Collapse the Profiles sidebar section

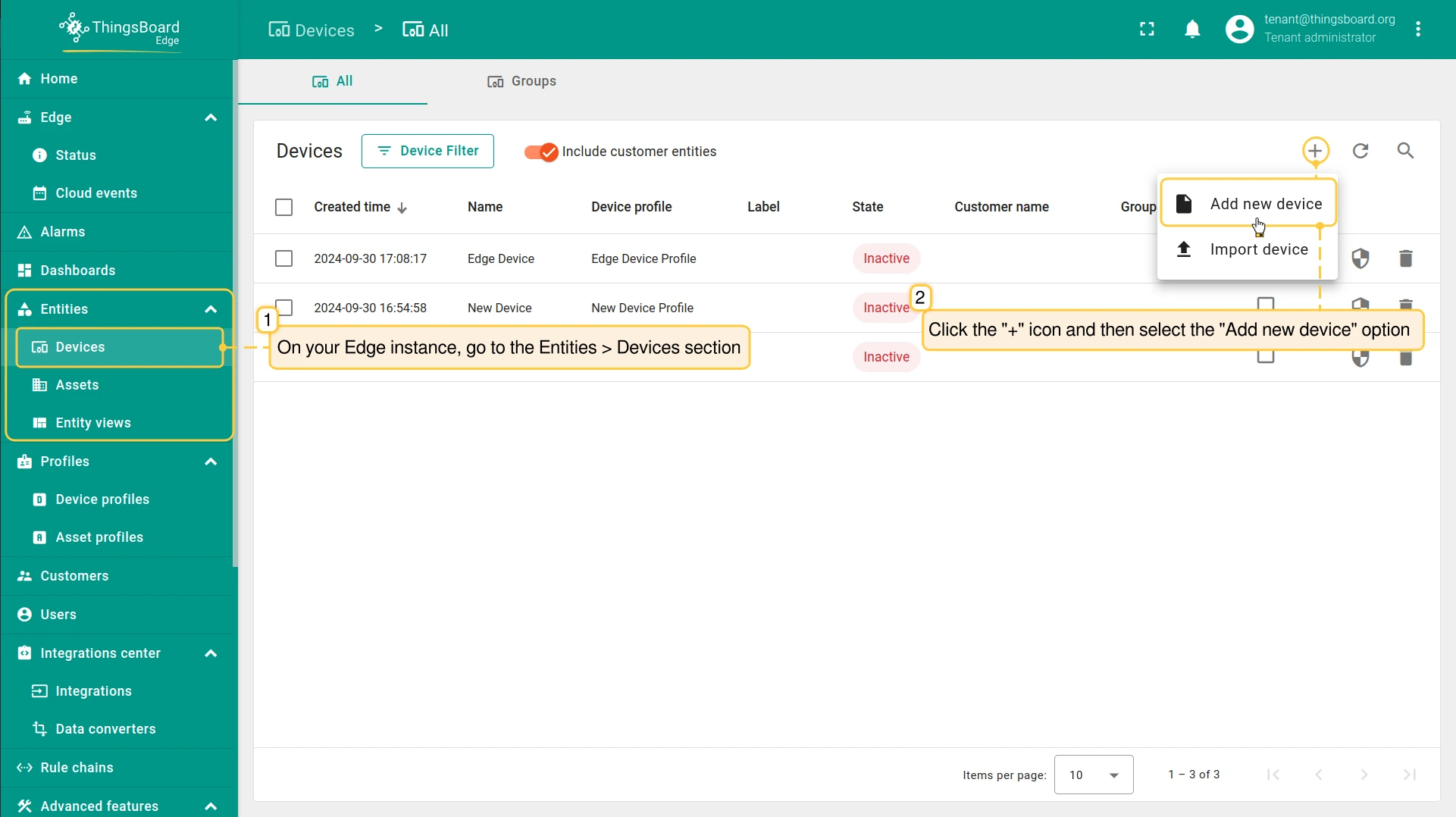click(211, 462)
